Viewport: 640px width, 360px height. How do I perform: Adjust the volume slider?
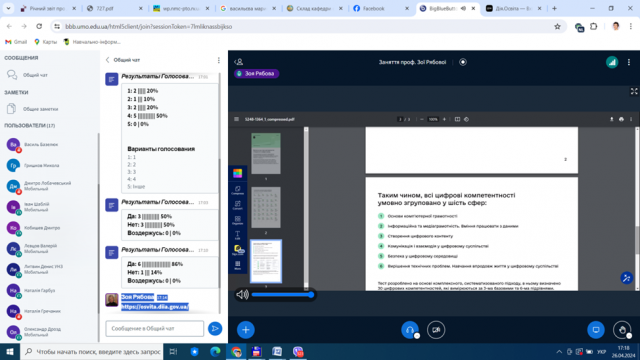[x=282, y=294]
